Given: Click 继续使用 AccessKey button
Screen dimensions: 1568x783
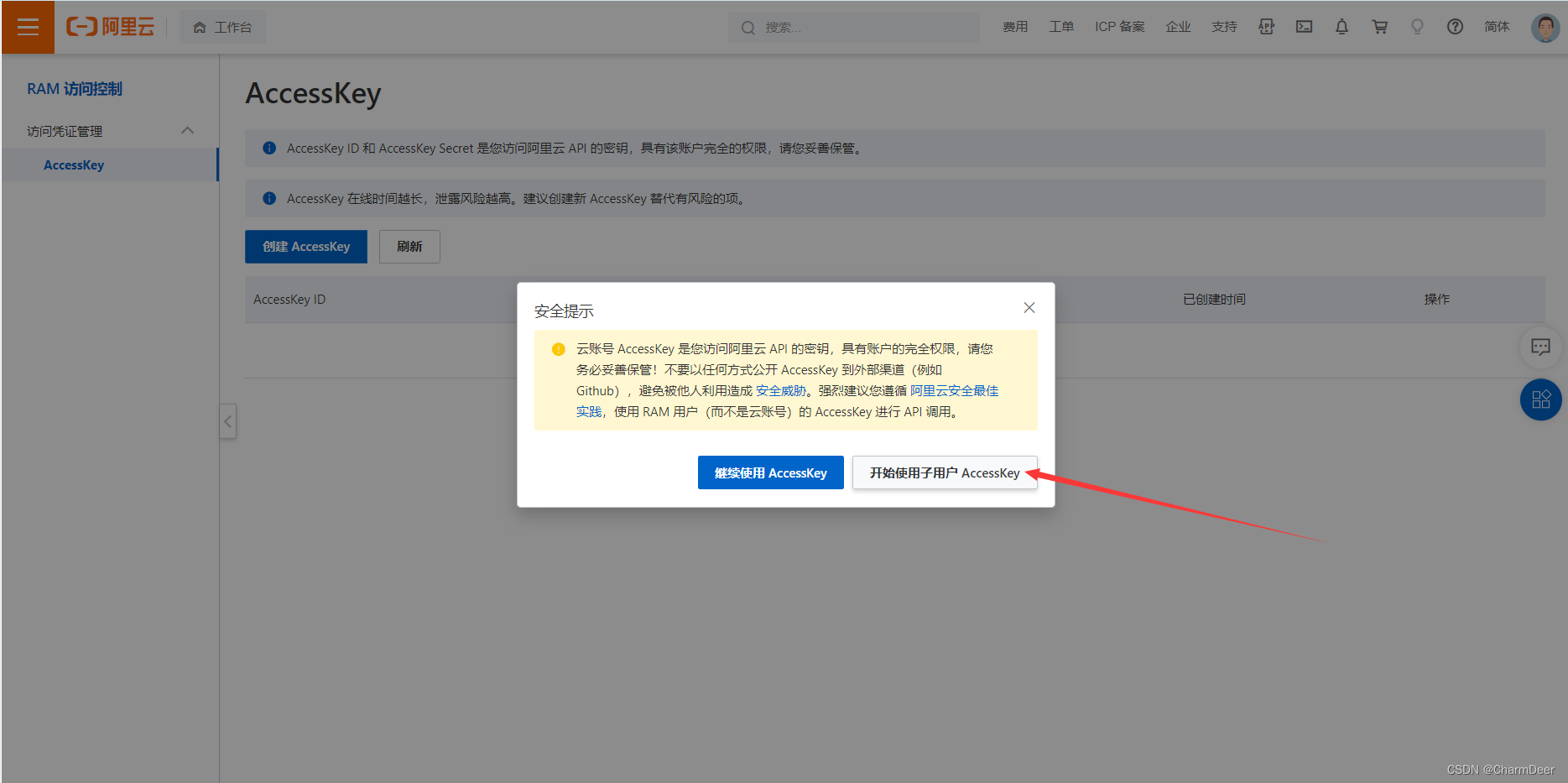Looking at the screenshot, I should coord(771,472).
